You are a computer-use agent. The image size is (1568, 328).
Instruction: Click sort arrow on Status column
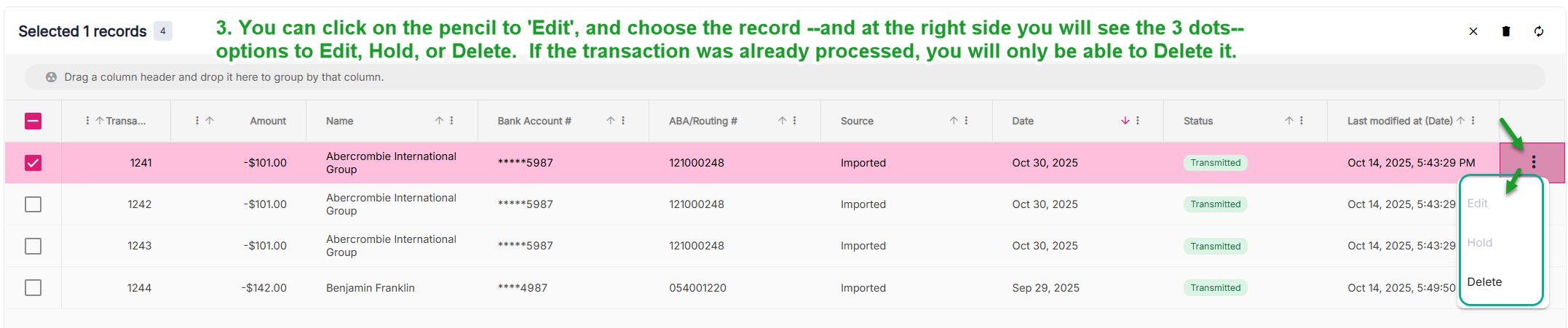click(x=1289, y=121)
